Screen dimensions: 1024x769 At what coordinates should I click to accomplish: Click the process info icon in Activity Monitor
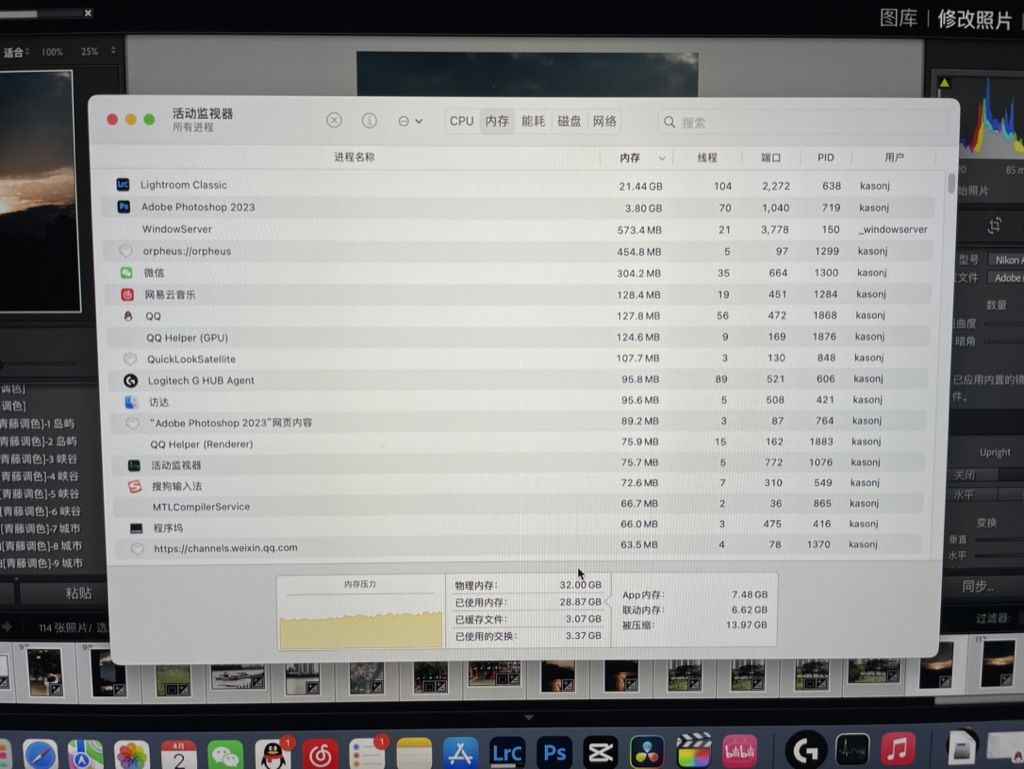368,120
